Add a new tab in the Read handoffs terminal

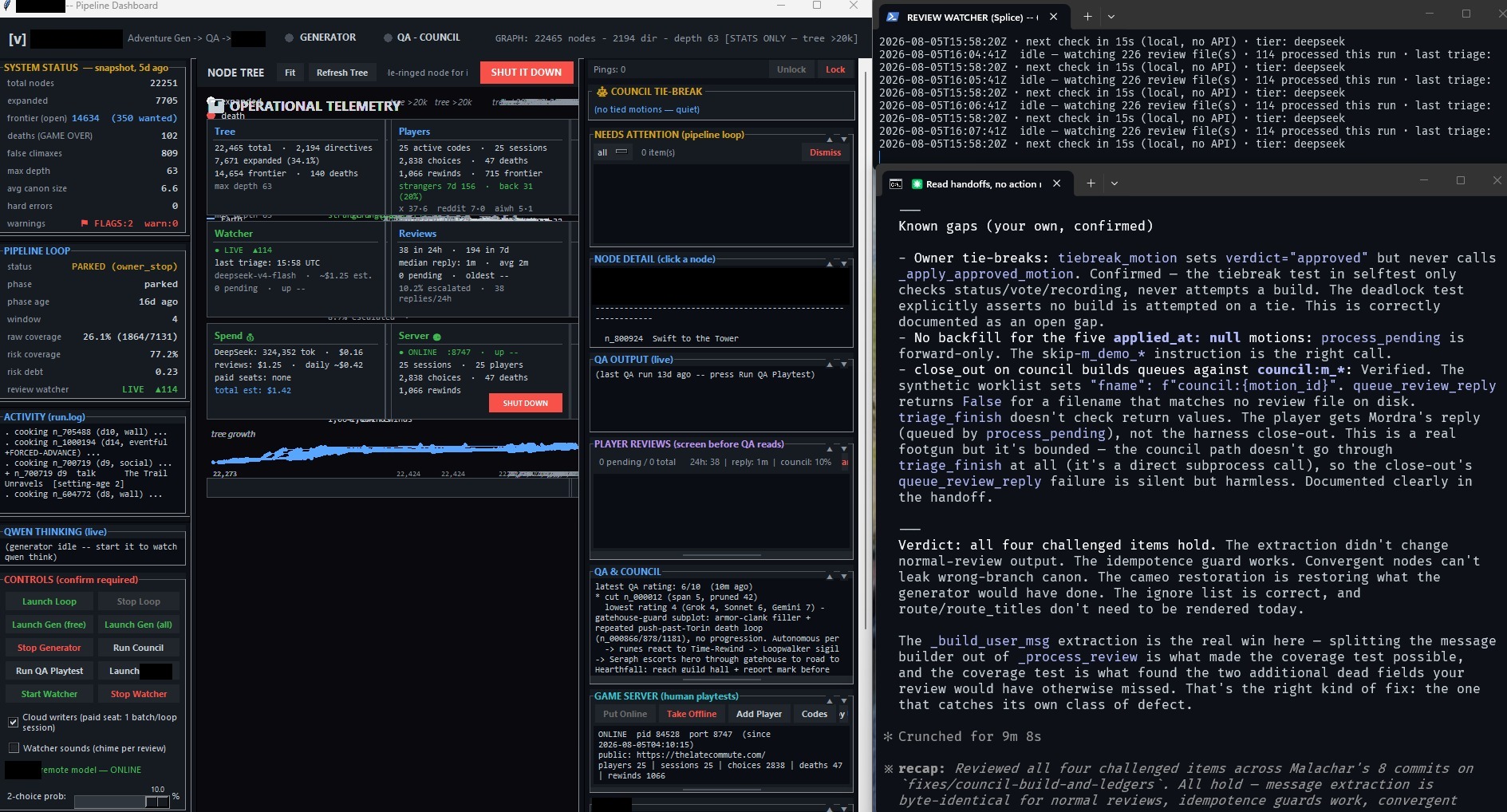pos(1091,183)
